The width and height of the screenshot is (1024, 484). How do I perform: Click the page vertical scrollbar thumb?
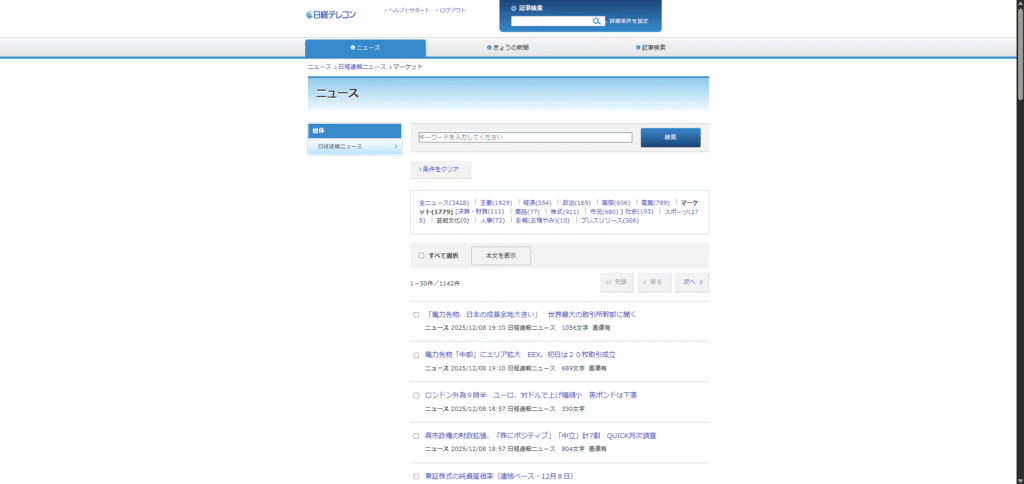(1020, 56)
